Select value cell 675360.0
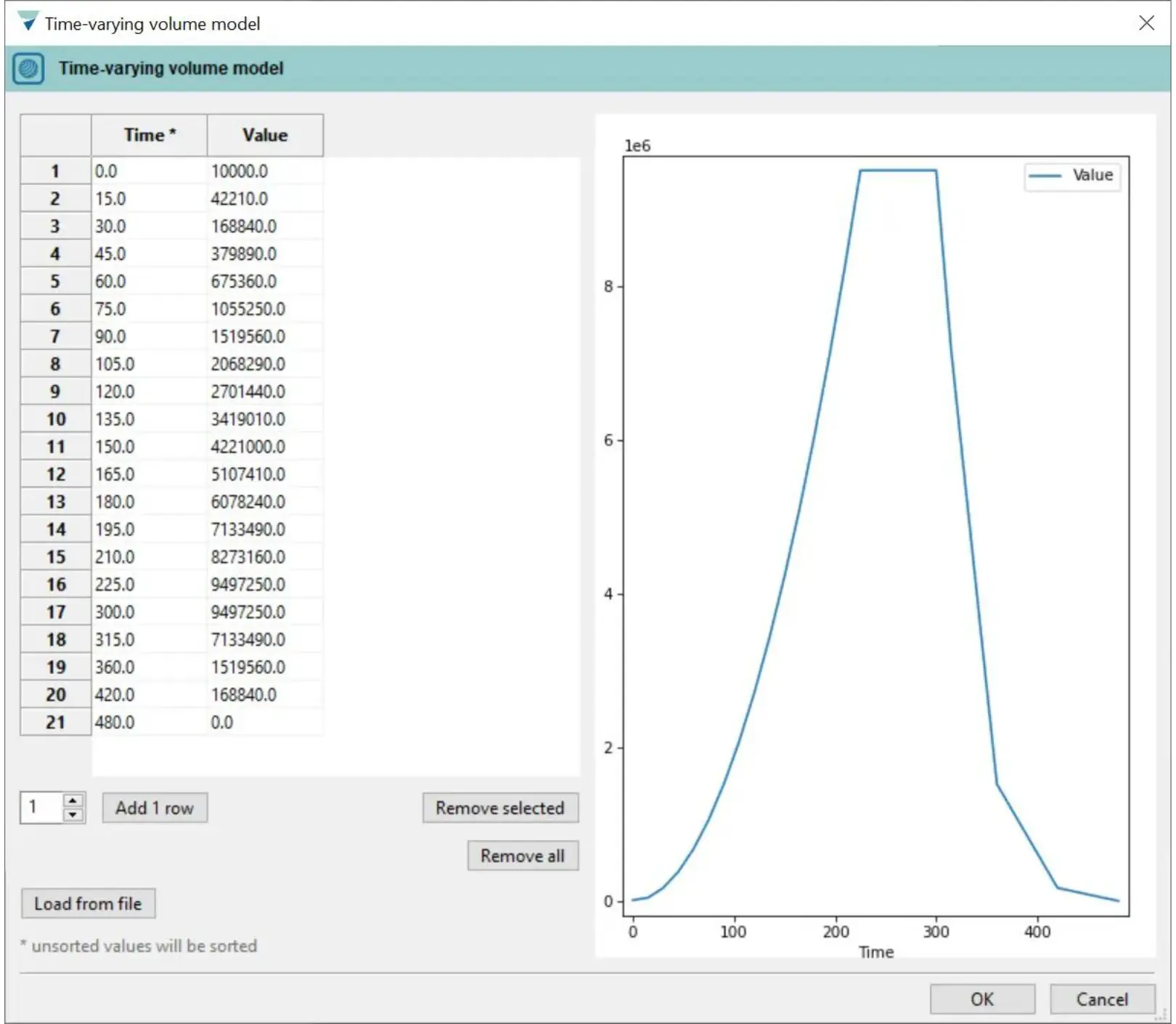Image resolution: width=1176 pixels, height=1024 pixels. [265, 282]
